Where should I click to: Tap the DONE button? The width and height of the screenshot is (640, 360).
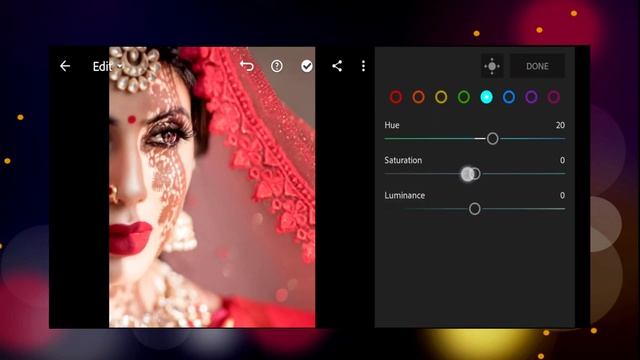click(537, 66)
